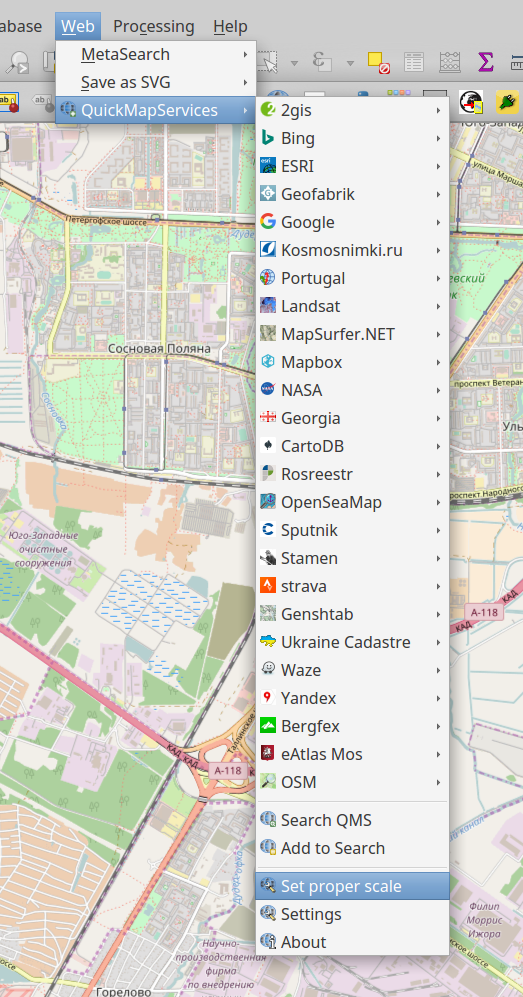This screenshot has height=997, width=523.
Task: Click the 'Сосновая Поляна' map label
Action: click(159, 348)
